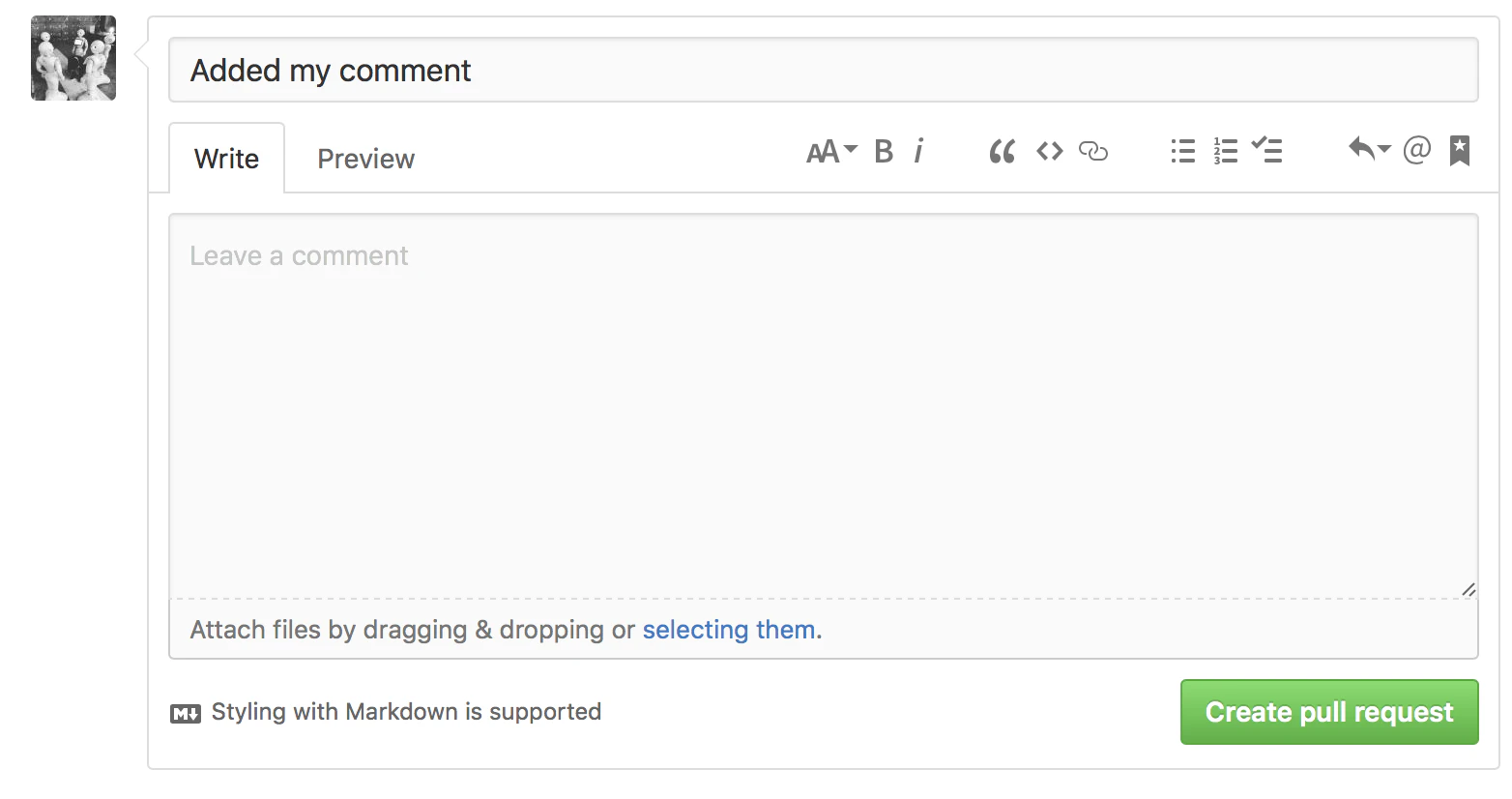This screenshot has height=799, width=1512.
Task: Click the Markdown logo icon
Action: tap(186, 714)
